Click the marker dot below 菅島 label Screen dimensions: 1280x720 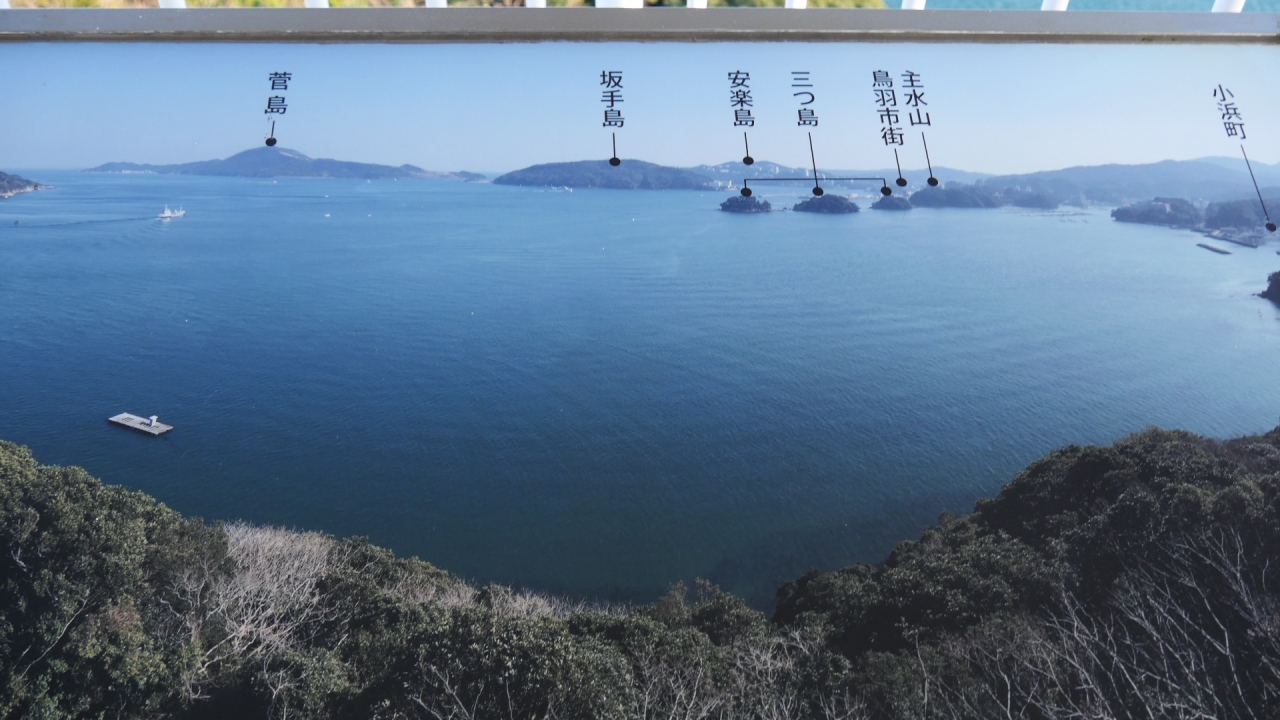[x=270, y=142]
